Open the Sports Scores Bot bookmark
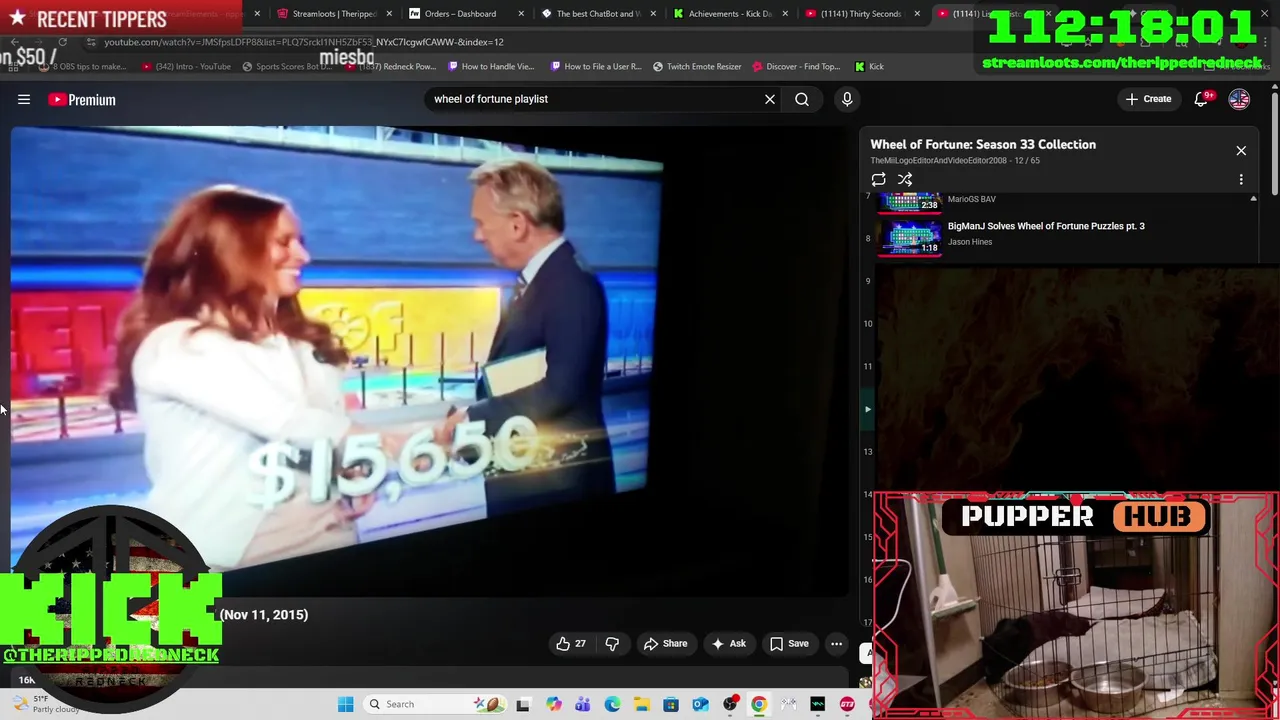Viewport: 1280px width, 720px height. [286, 67]
